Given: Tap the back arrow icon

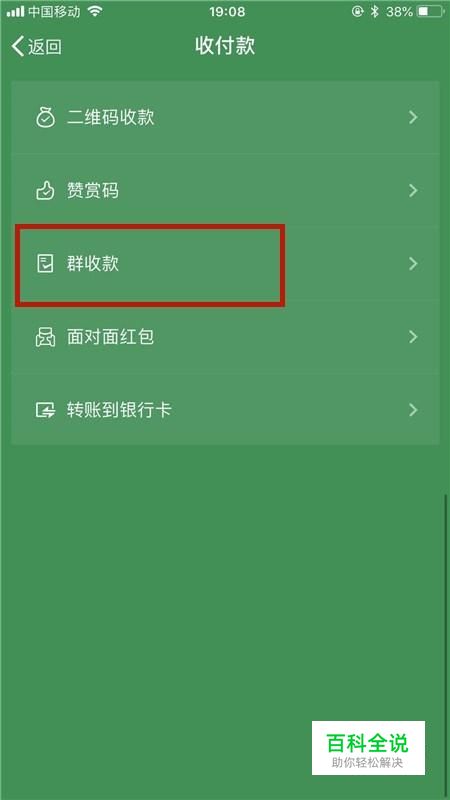Looking at the screenshot, I should (18, 46).
